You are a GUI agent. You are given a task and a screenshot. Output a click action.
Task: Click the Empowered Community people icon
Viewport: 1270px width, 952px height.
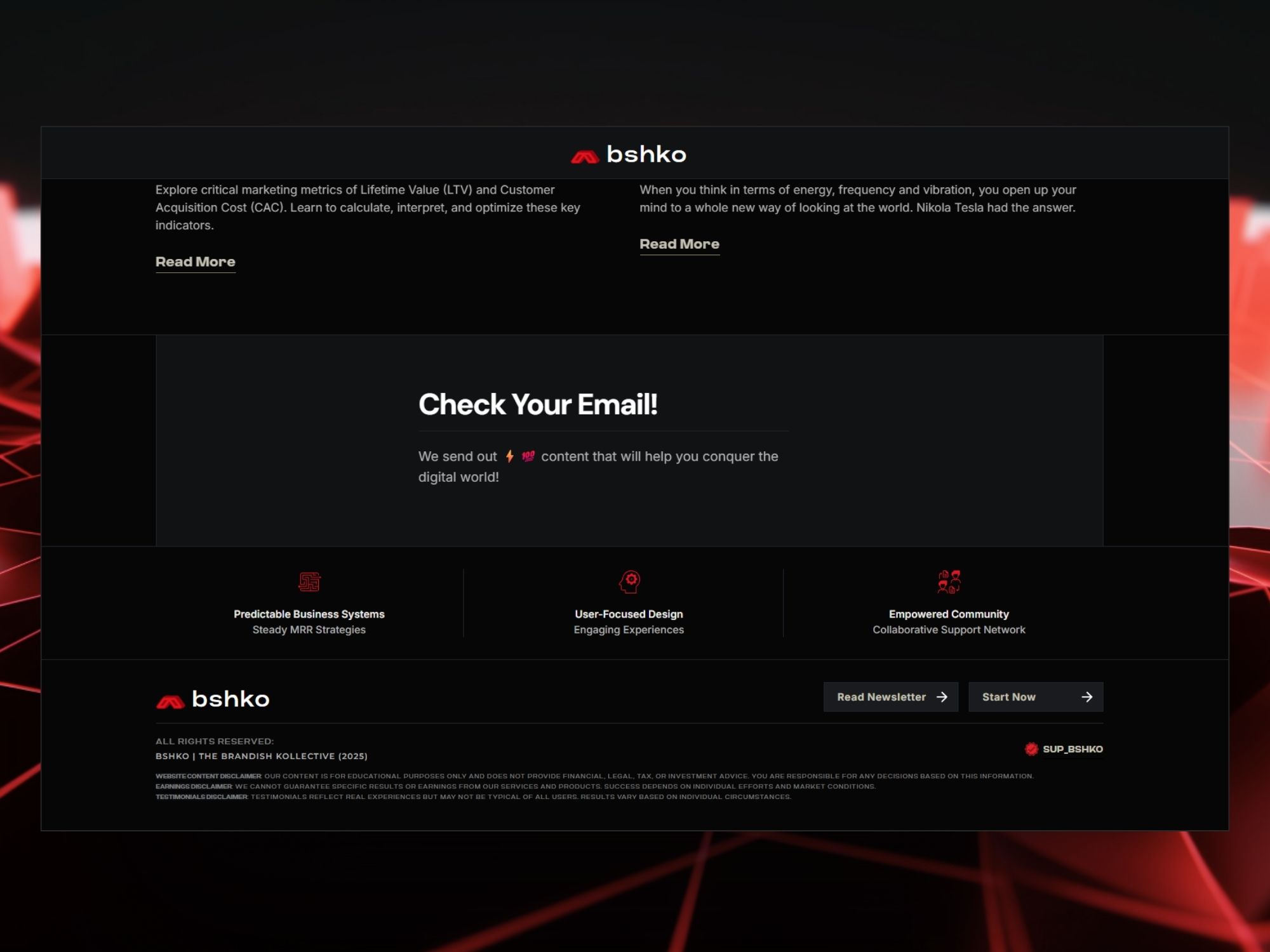(x=949, y=581)
